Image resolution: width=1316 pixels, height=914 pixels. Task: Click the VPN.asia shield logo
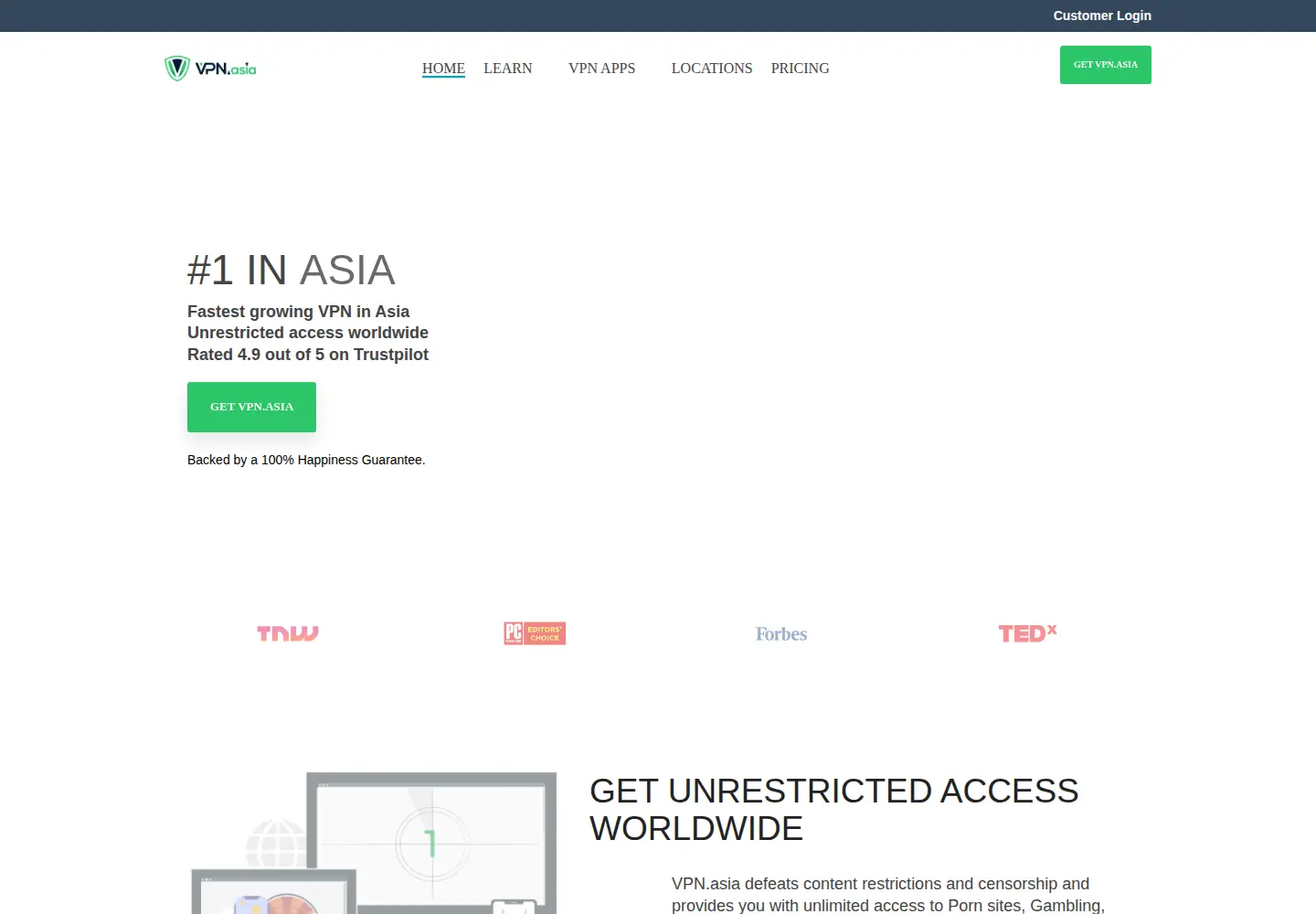pyautogui.click(x=210, y=69)
